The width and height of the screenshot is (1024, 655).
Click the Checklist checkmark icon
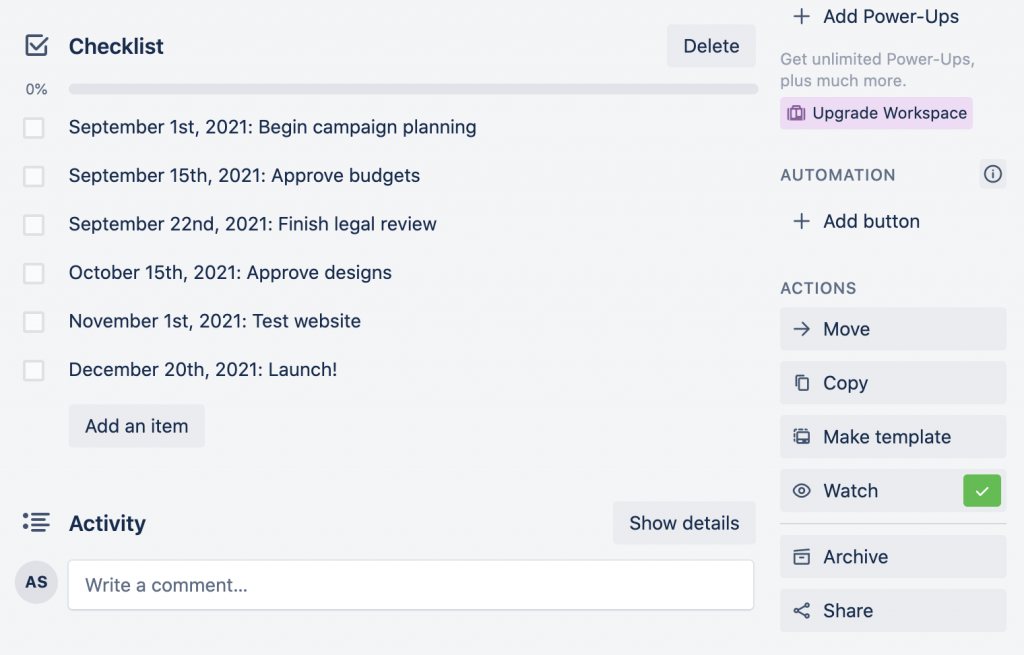point(37,46)
